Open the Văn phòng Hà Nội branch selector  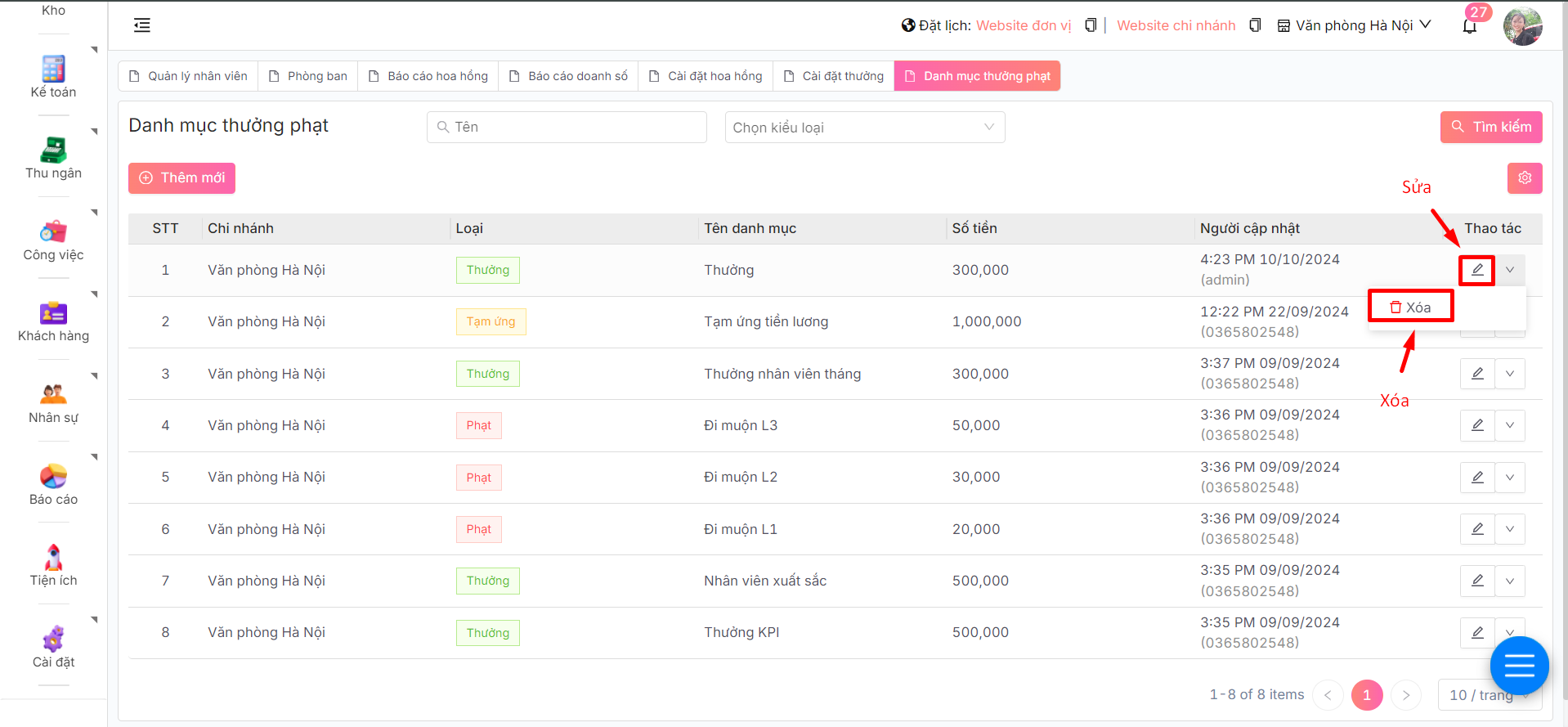1354,25
